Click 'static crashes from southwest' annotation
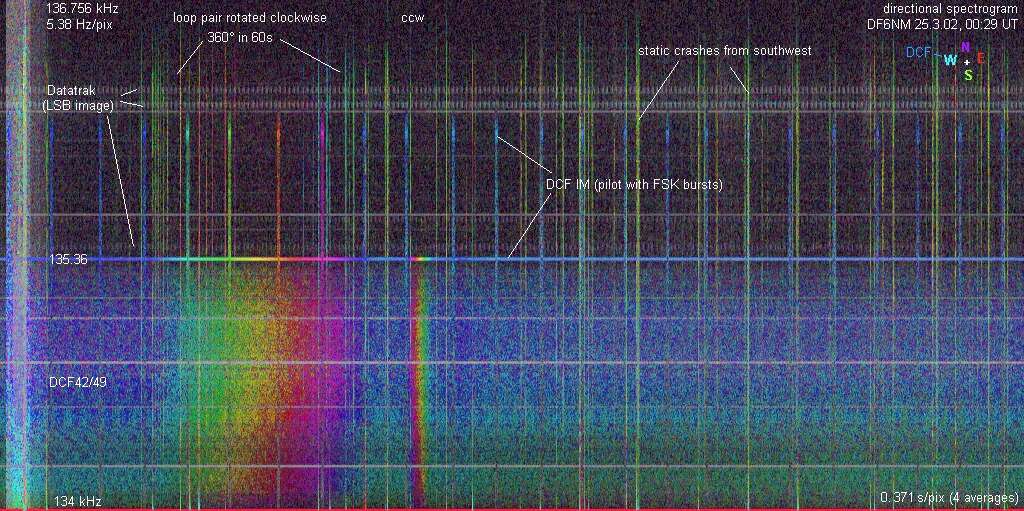The width and height of the screenshot is (1024, 511). [725, 50]
